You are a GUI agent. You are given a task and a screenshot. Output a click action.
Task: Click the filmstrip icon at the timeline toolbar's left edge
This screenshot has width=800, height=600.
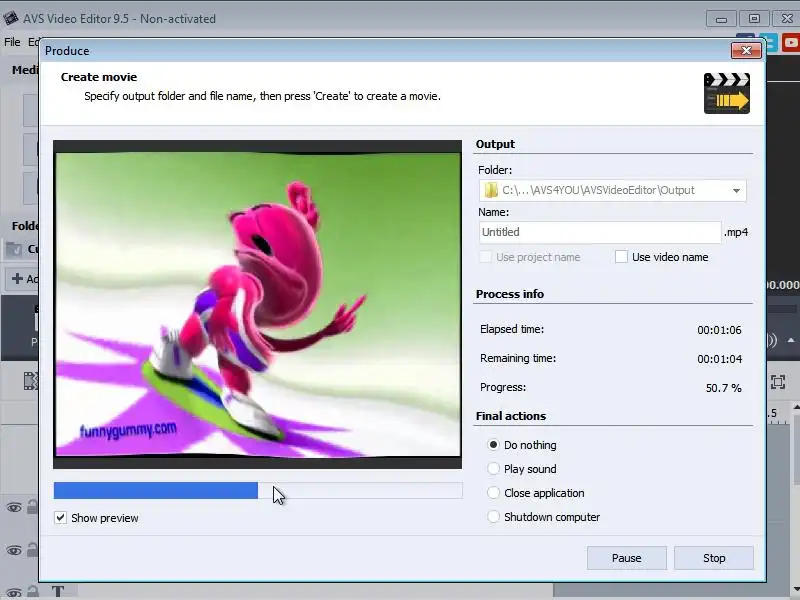(x=31, y=381)
